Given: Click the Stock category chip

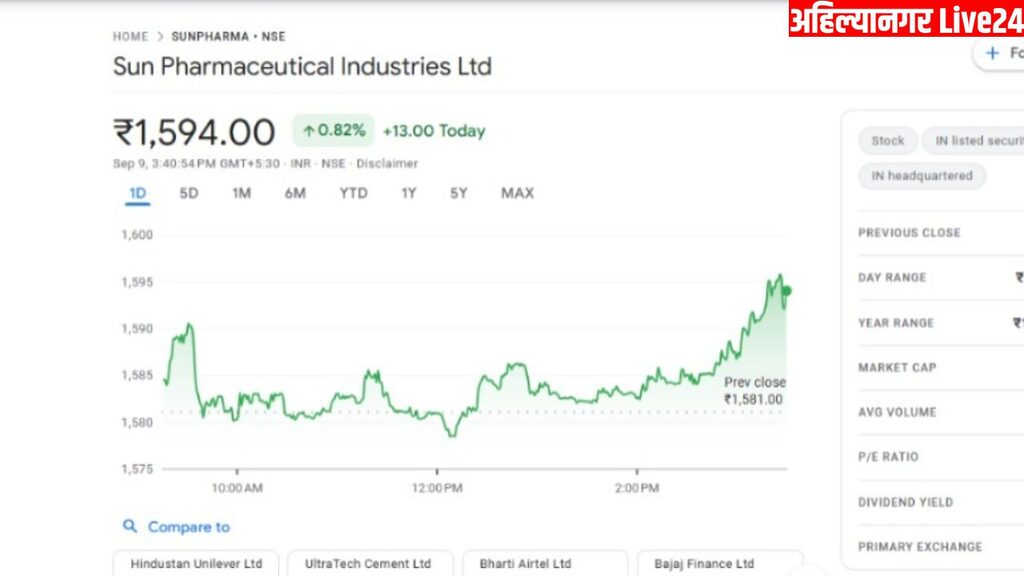Looking at the screenshot, I should [887, 141].
